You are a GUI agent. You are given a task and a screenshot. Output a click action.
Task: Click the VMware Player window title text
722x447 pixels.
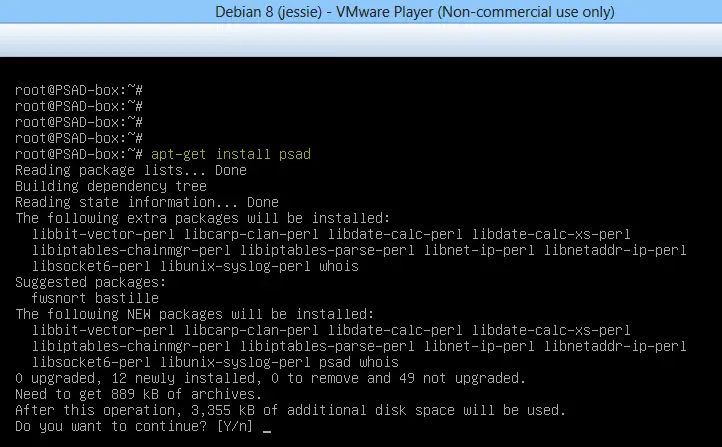[x=414, y=12]
